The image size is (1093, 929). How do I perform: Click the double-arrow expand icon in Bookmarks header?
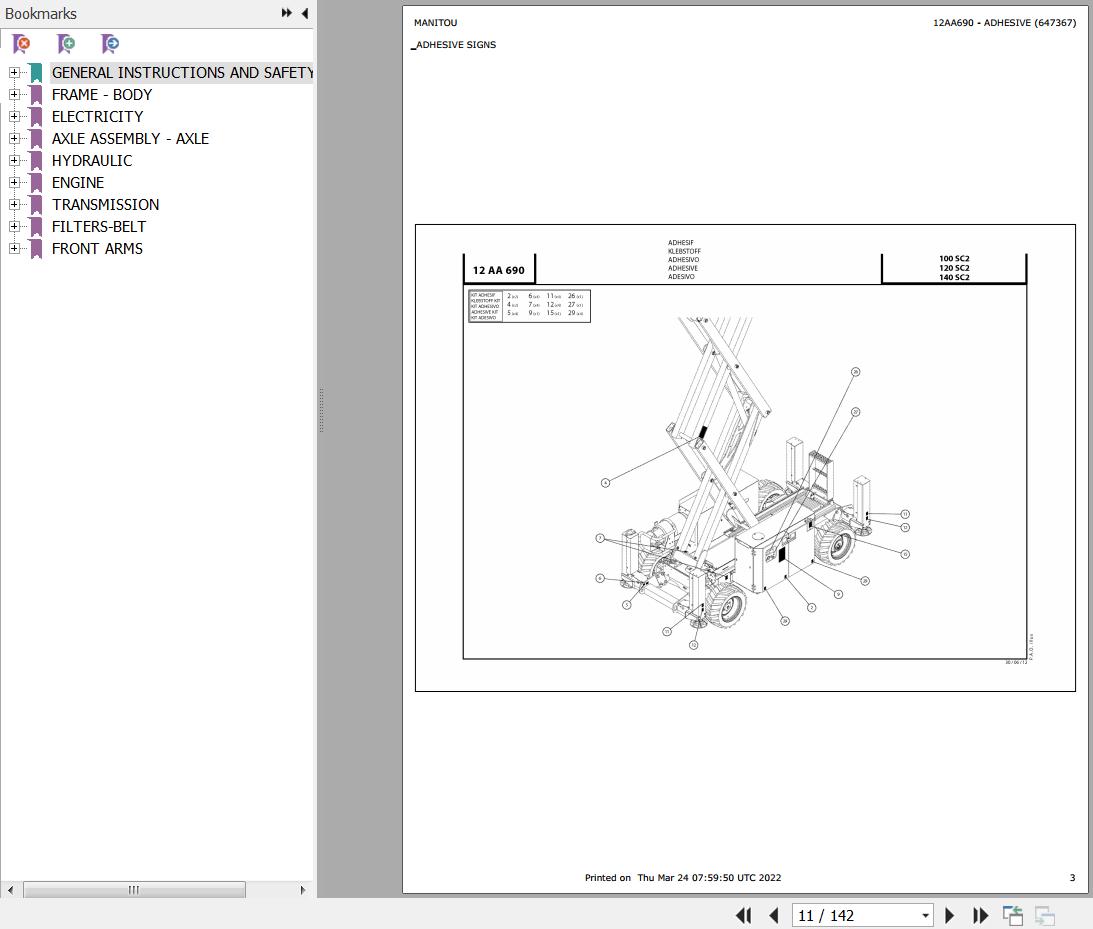click(x=286, y=13)
